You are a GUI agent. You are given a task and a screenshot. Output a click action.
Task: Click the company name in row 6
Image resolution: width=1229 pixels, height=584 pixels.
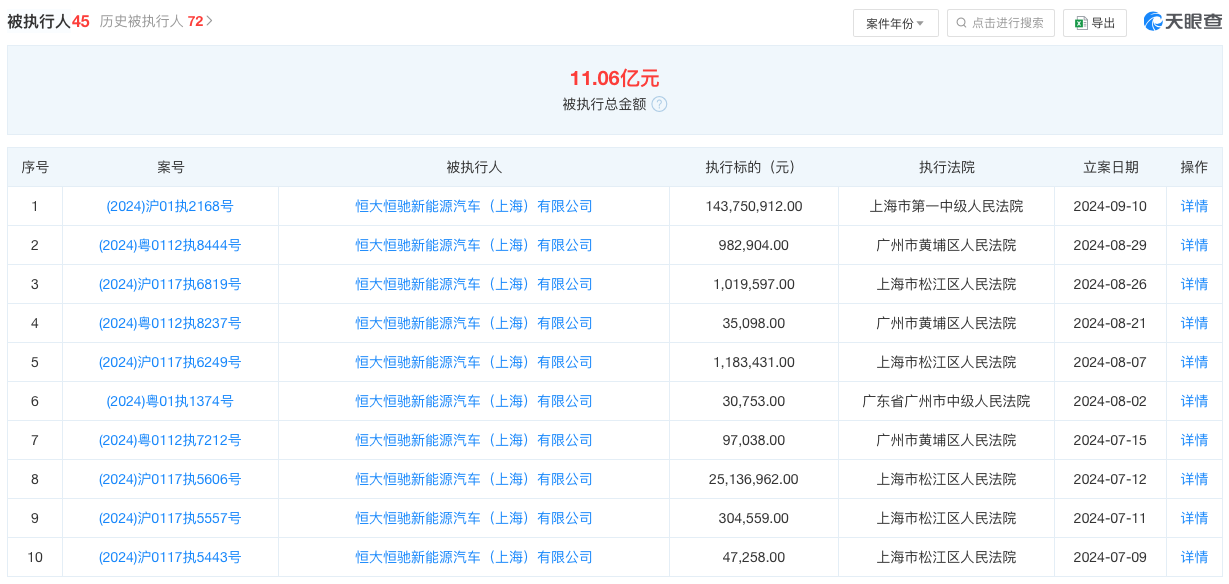474,401
